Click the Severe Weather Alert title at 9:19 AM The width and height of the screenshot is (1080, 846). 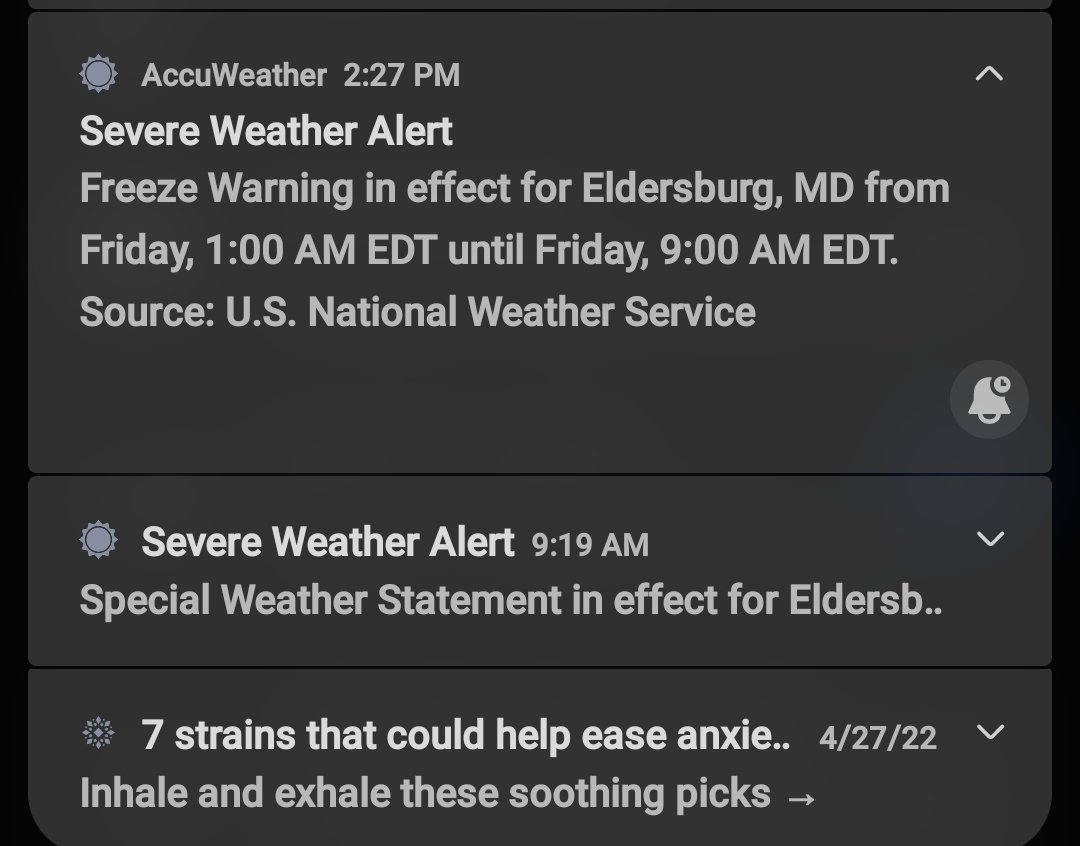tap(328, 541)
